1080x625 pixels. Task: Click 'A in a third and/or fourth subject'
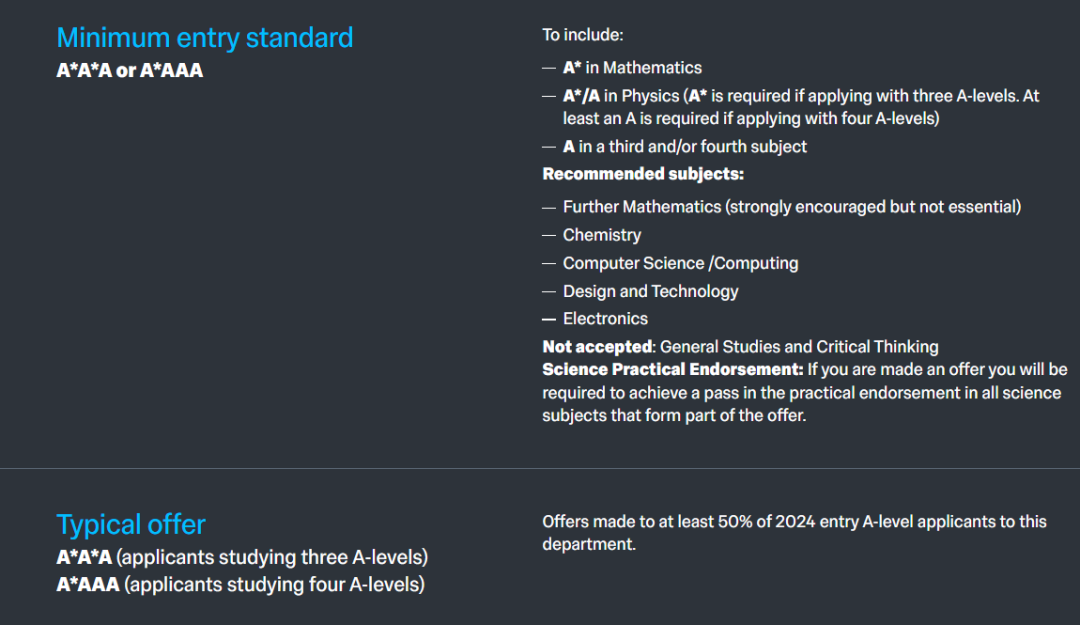(x=685, y=146)
